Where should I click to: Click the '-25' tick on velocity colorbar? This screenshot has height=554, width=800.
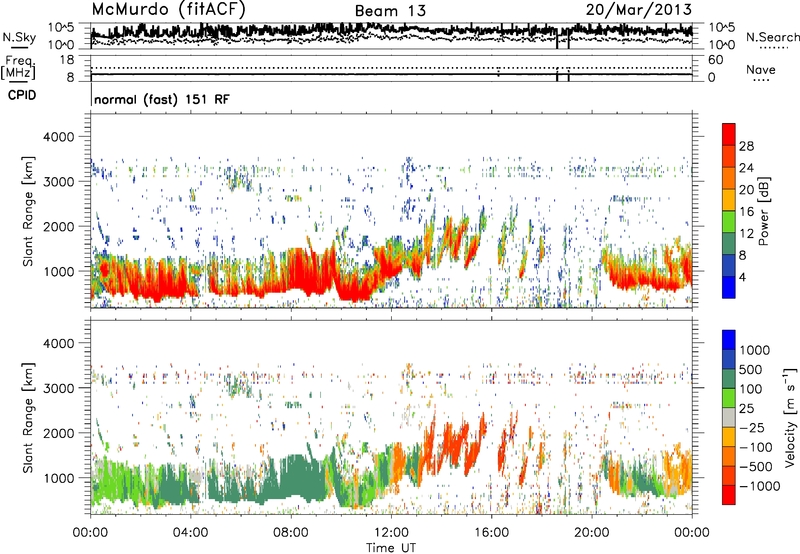(752, 427)
